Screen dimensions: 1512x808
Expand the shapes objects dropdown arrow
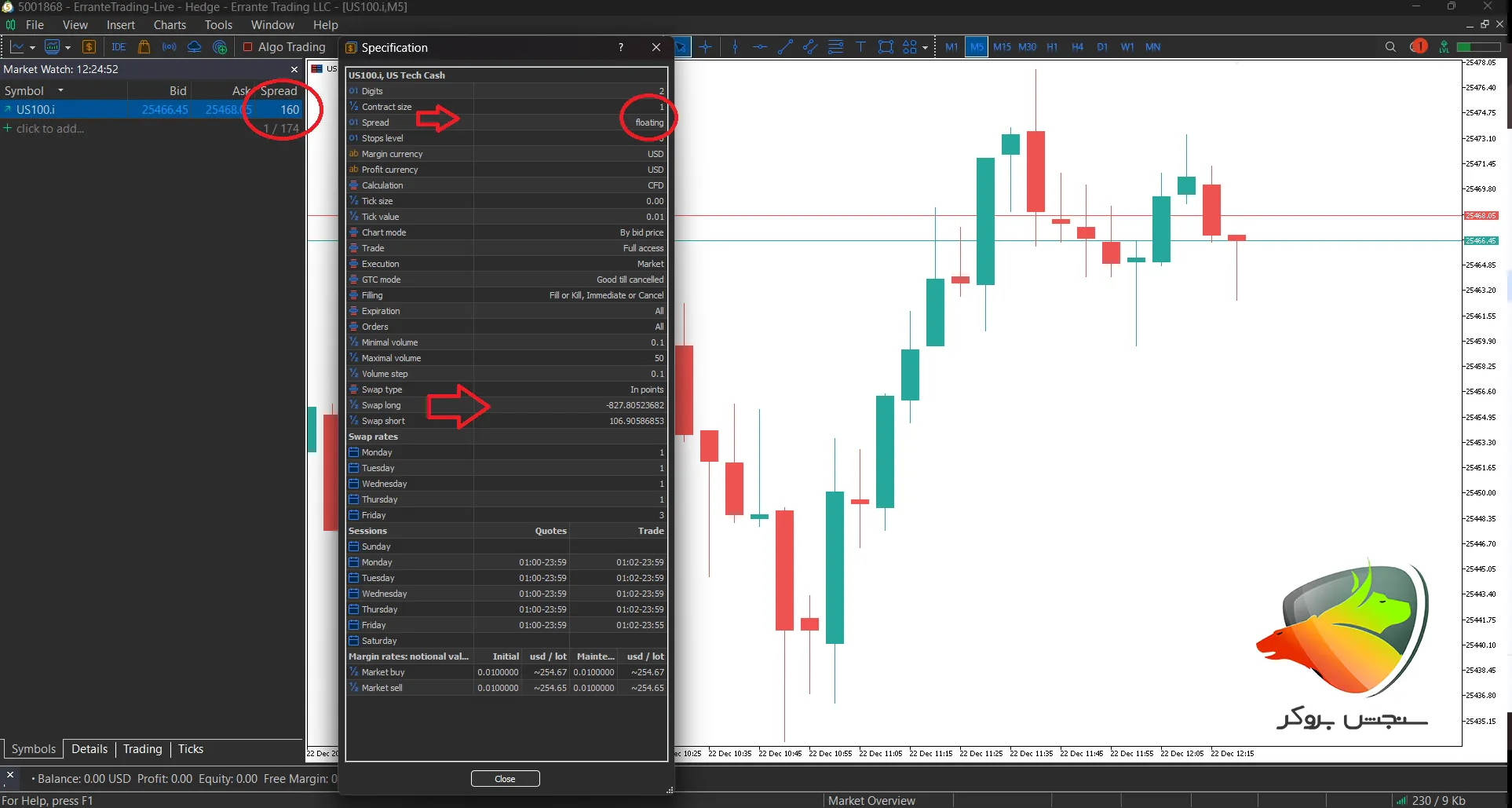(925, 48)
